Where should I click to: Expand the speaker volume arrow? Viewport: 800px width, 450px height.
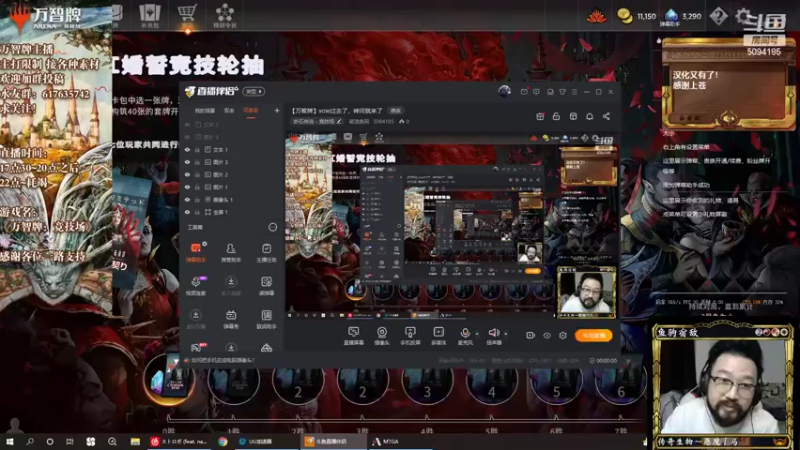[506, 334]
